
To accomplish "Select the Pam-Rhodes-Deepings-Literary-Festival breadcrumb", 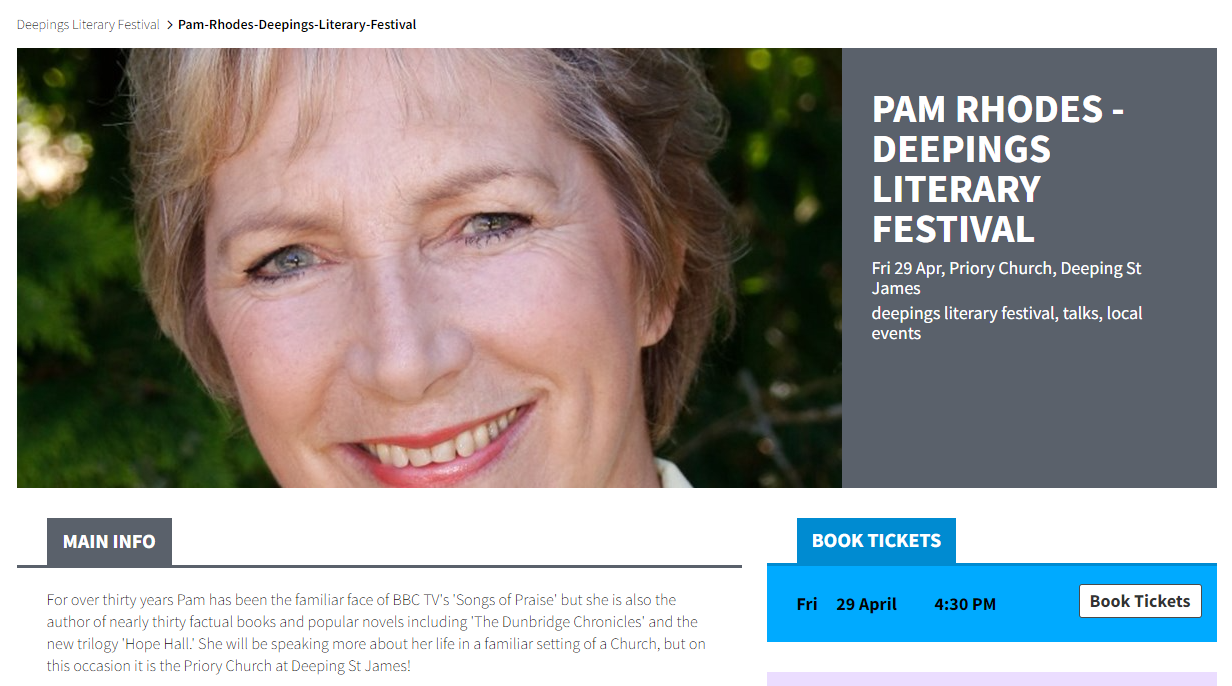I will tap(297, 24).
